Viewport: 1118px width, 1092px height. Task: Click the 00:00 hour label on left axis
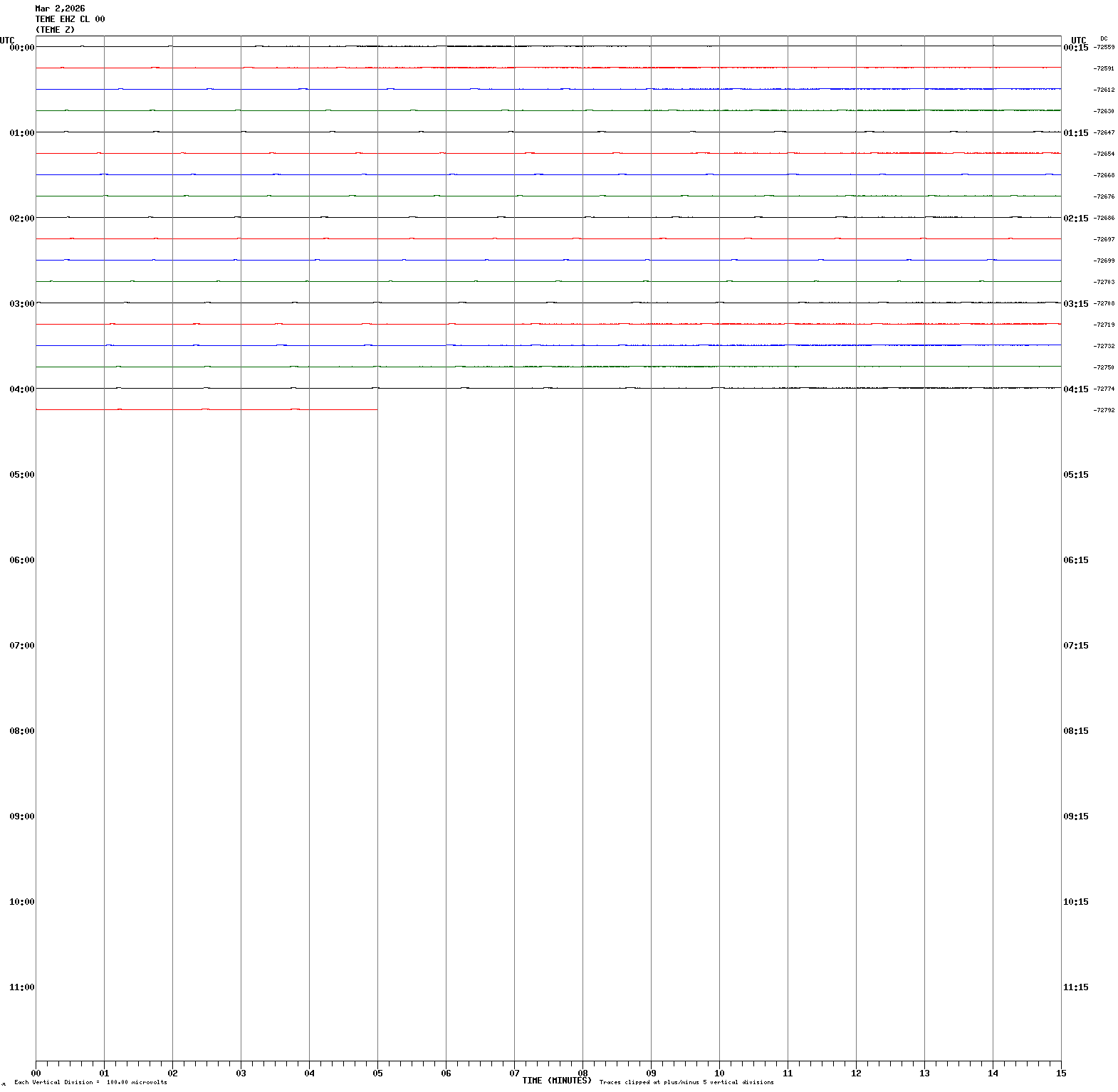[21, 48]
